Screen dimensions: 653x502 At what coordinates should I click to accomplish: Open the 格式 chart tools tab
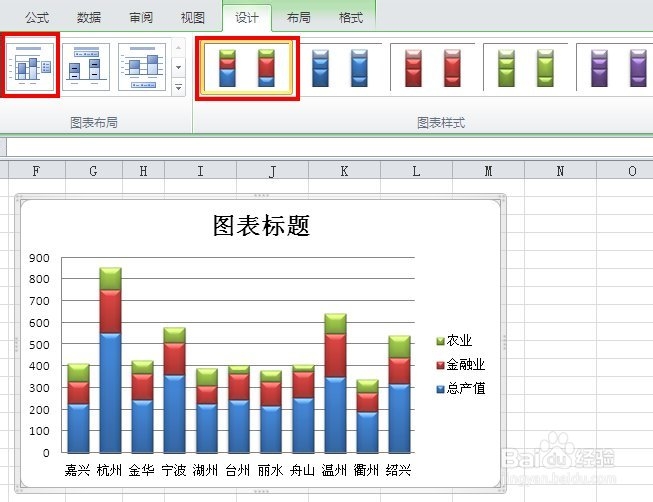click(351, 18)
